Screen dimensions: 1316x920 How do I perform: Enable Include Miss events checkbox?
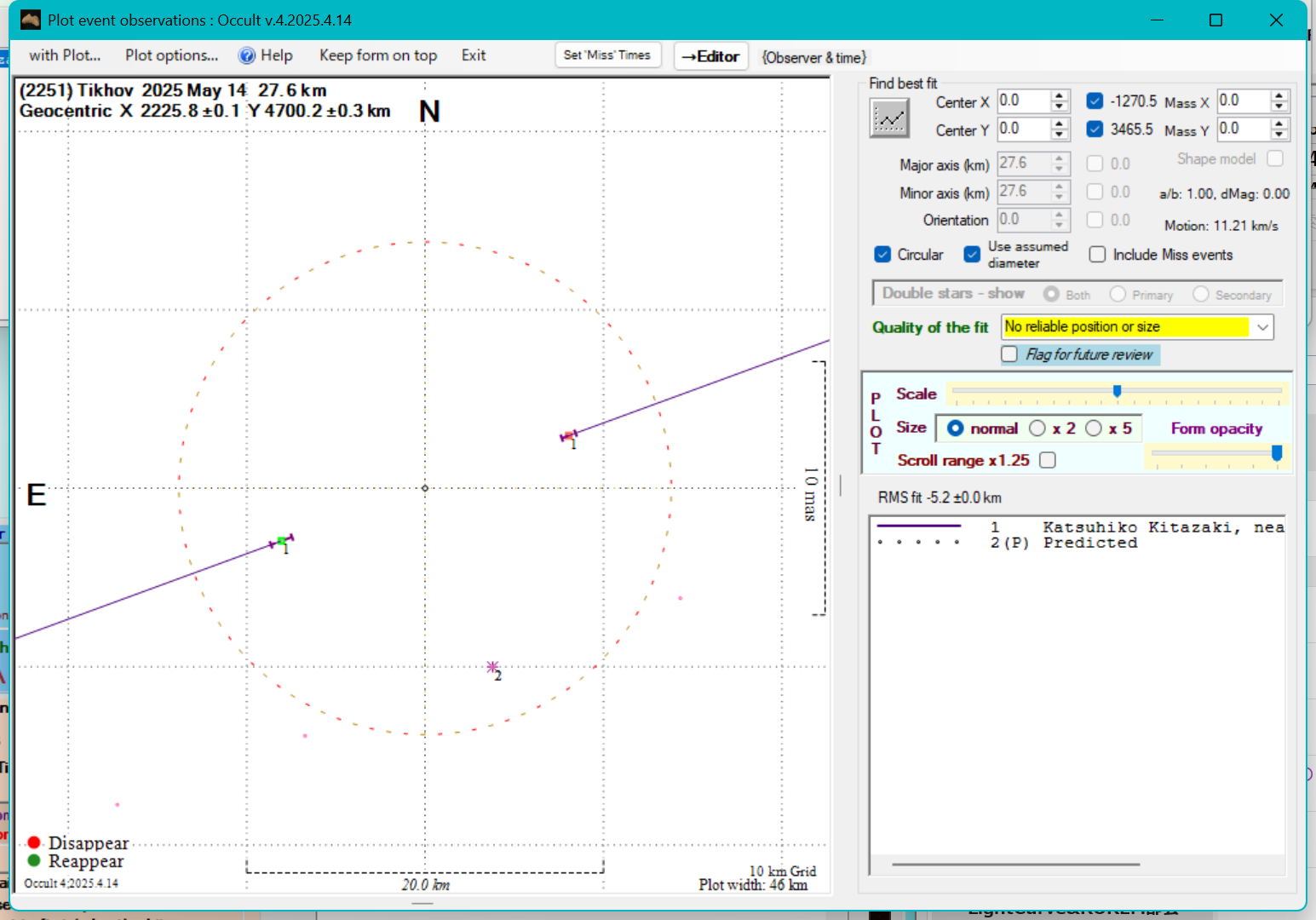click(1098, 255)
